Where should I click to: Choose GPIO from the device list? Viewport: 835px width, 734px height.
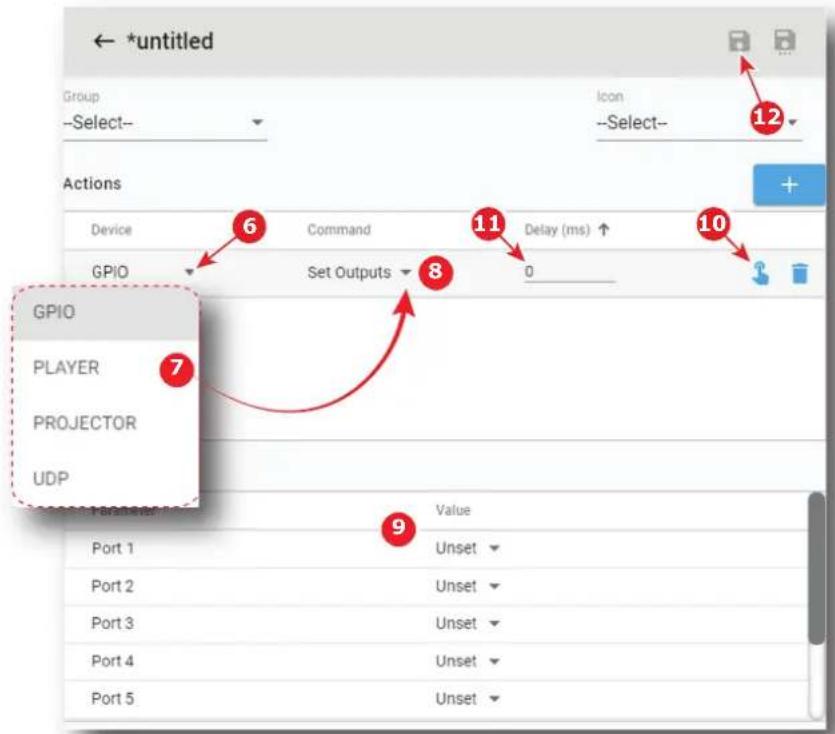click(105, 312)
